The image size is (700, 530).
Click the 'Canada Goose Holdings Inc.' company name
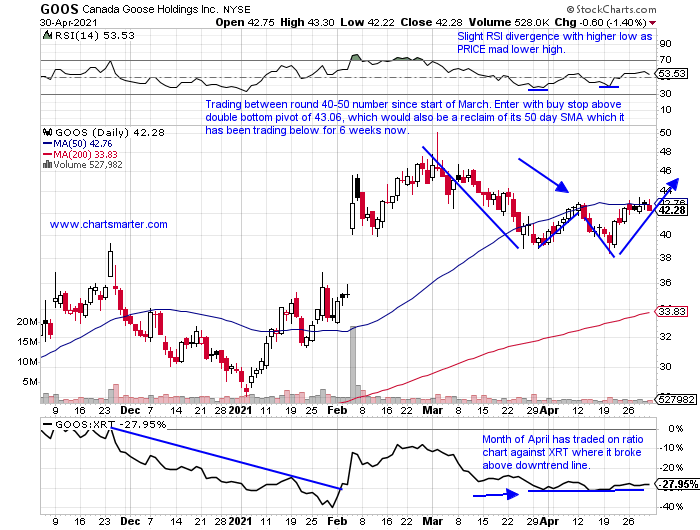(x=150, y=9)
